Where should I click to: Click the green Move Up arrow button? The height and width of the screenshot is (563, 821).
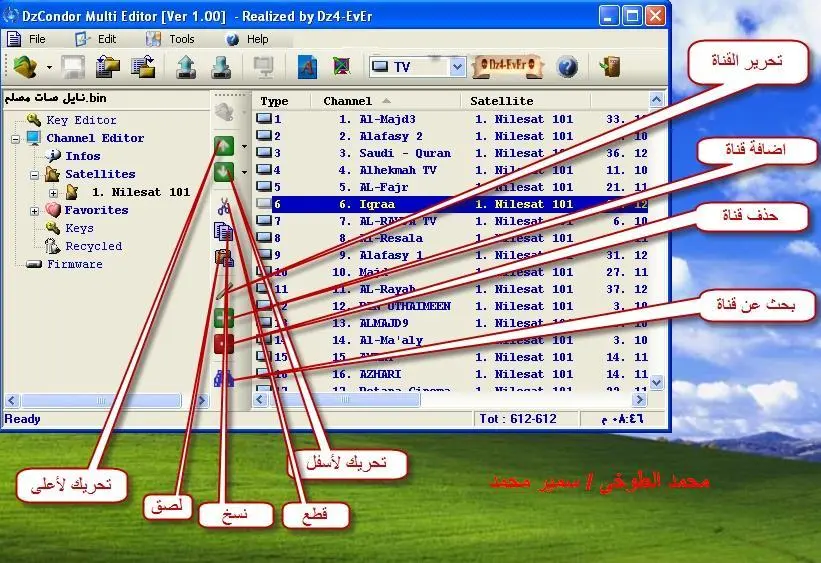click(224, 146)
